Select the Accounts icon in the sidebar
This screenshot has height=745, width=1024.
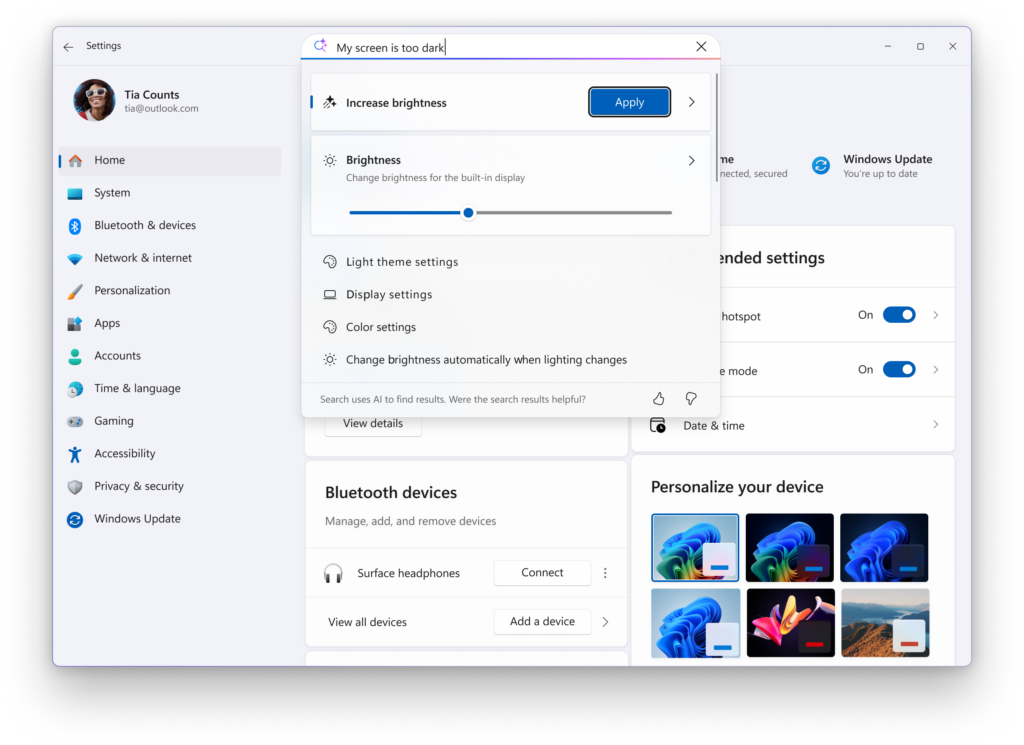pos(75,355)
